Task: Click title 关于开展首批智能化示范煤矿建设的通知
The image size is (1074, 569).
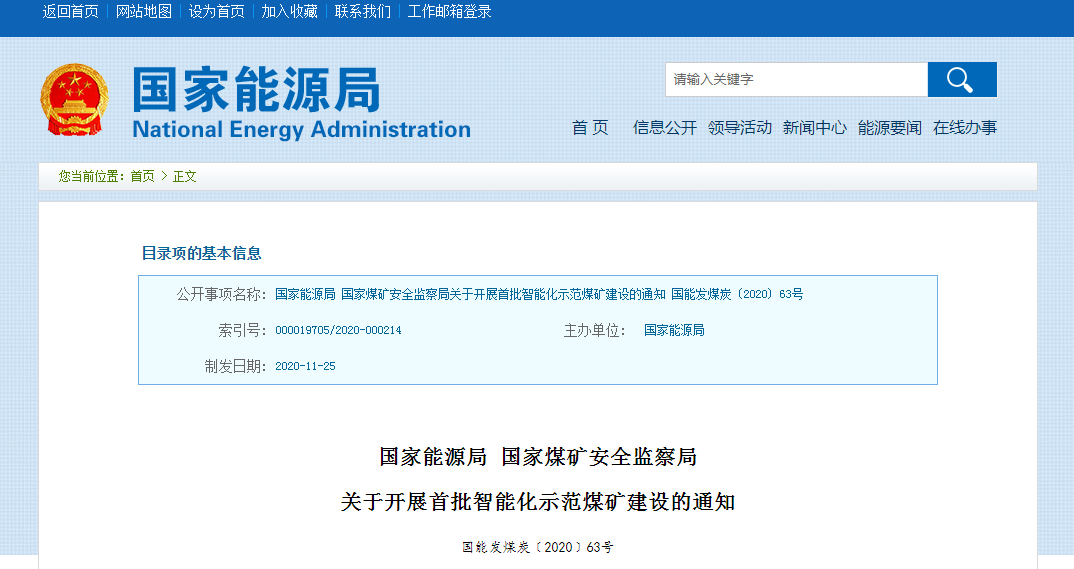Action: (x=538, y=502)
